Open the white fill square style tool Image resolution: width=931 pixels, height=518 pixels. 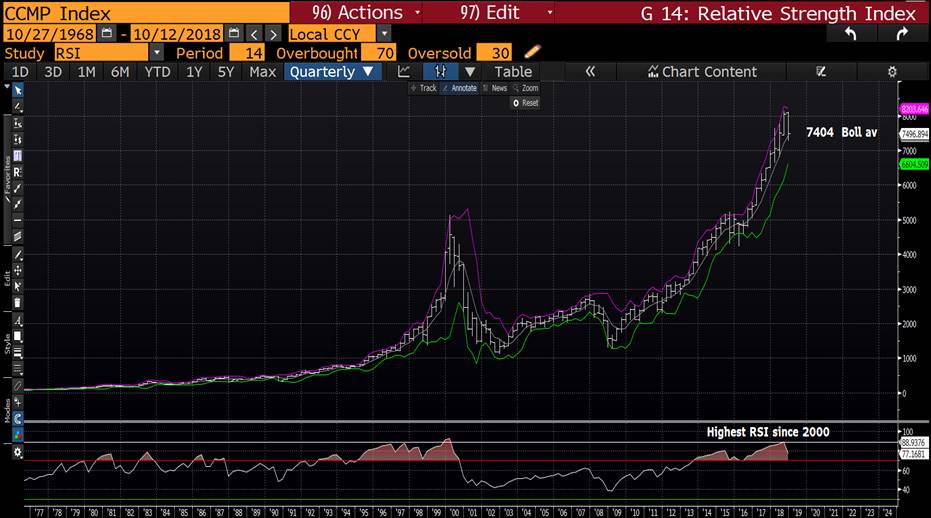pyautogui.click(x=18, y=337)
